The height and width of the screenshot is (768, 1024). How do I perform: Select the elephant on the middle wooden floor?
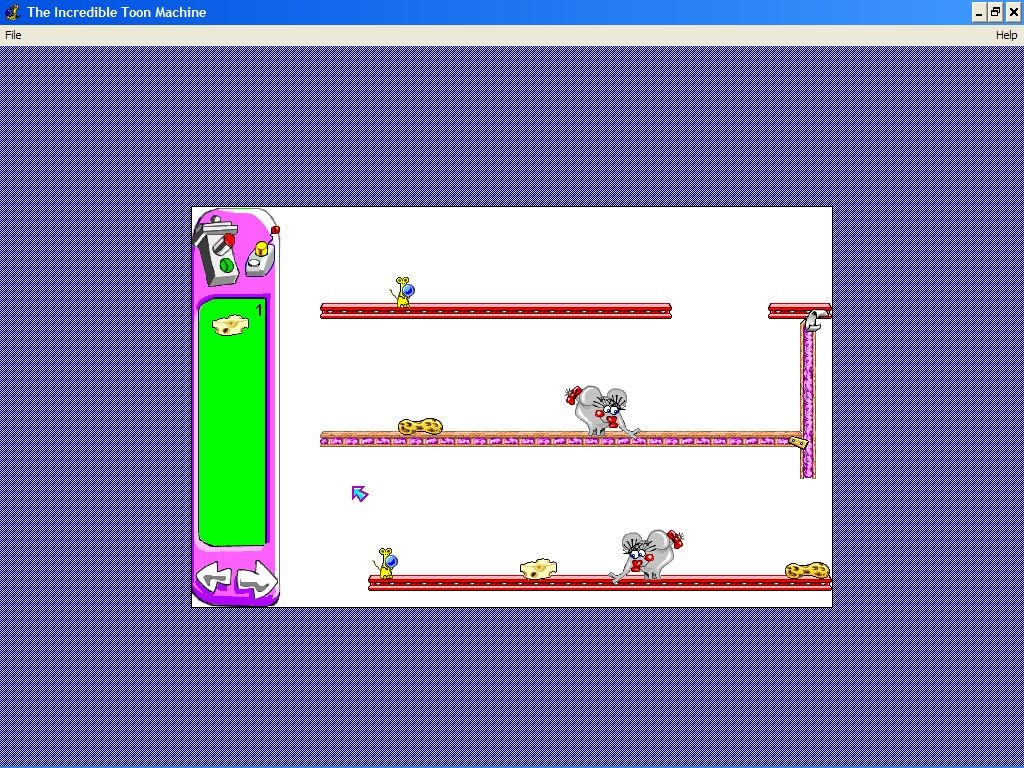601,411
